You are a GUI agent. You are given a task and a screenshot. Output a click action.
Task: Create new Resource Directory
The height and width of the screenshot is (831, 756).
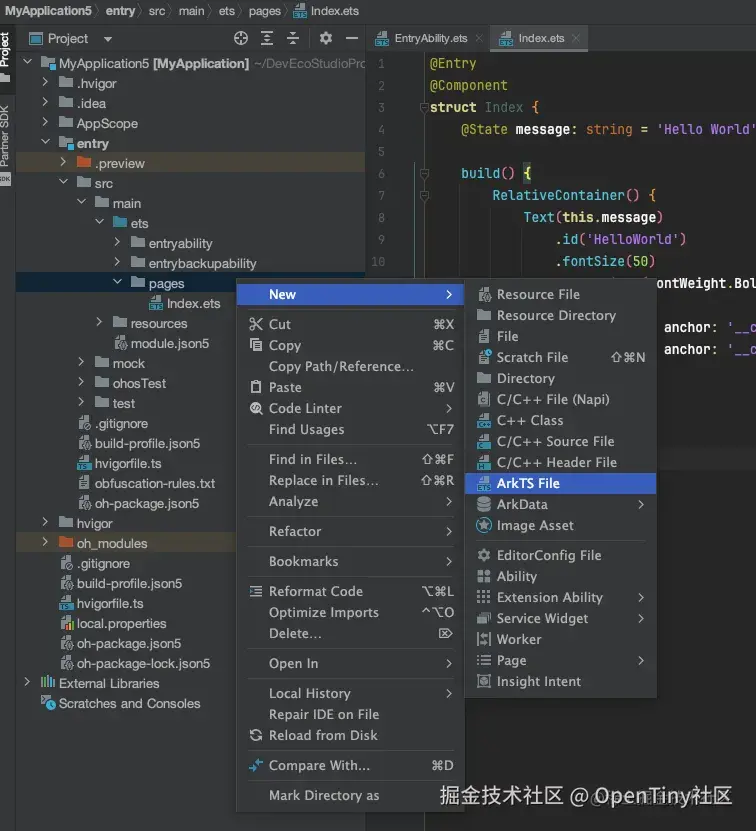pos(560,316)
